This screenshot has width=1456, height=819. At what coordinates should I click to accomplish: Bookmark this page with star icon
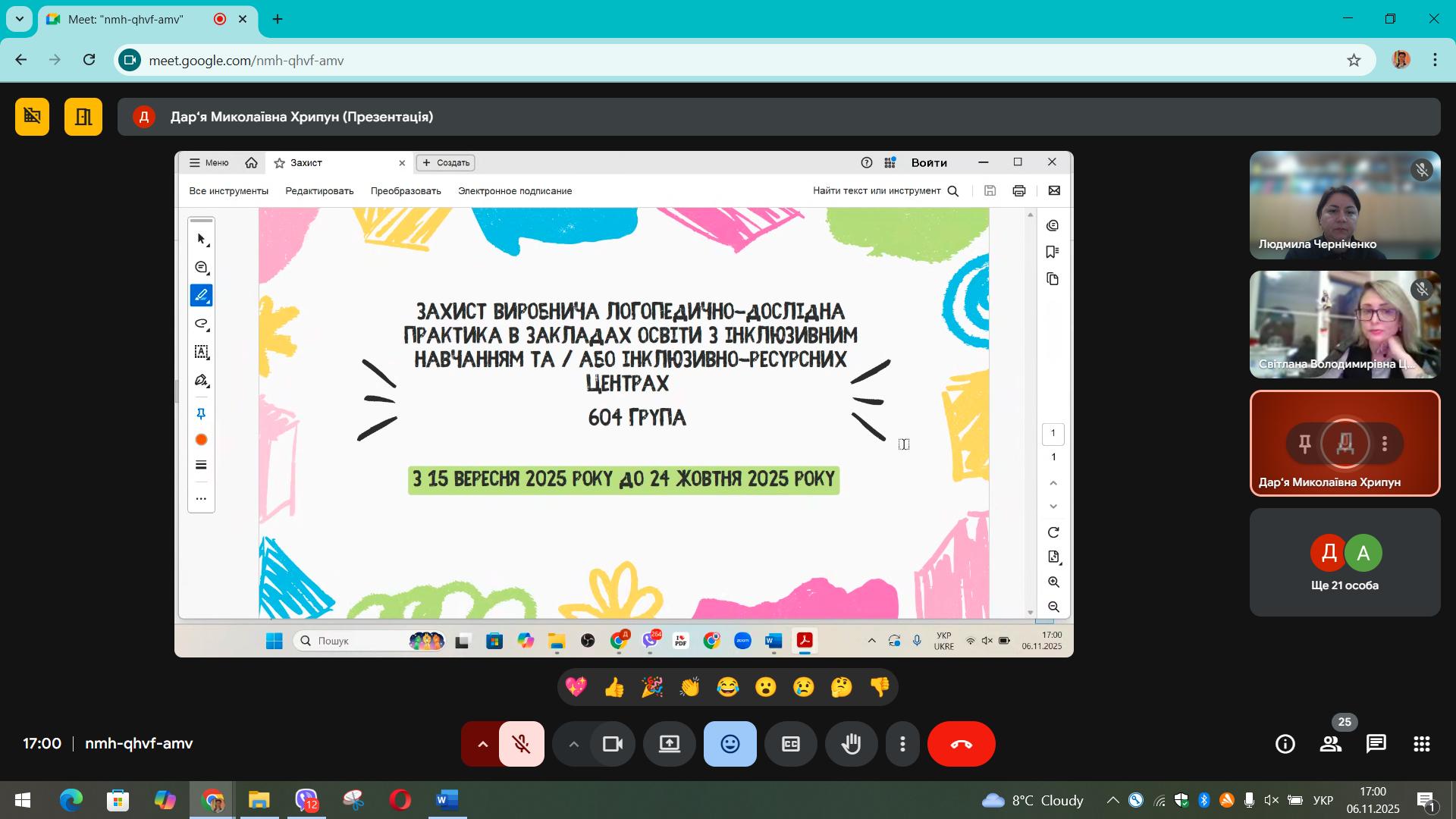point(1354,60)
